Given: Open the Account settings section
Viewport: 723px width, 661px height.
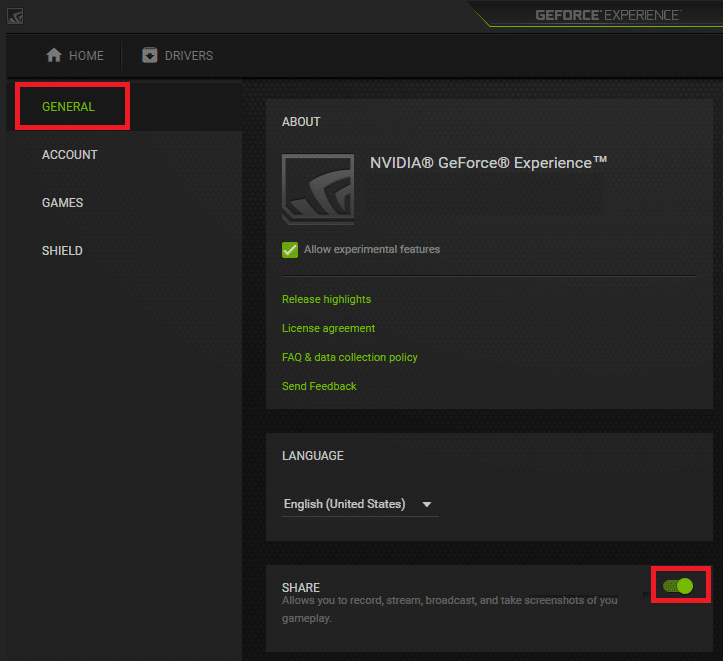Looking at the screenshot, I should 70,155.
